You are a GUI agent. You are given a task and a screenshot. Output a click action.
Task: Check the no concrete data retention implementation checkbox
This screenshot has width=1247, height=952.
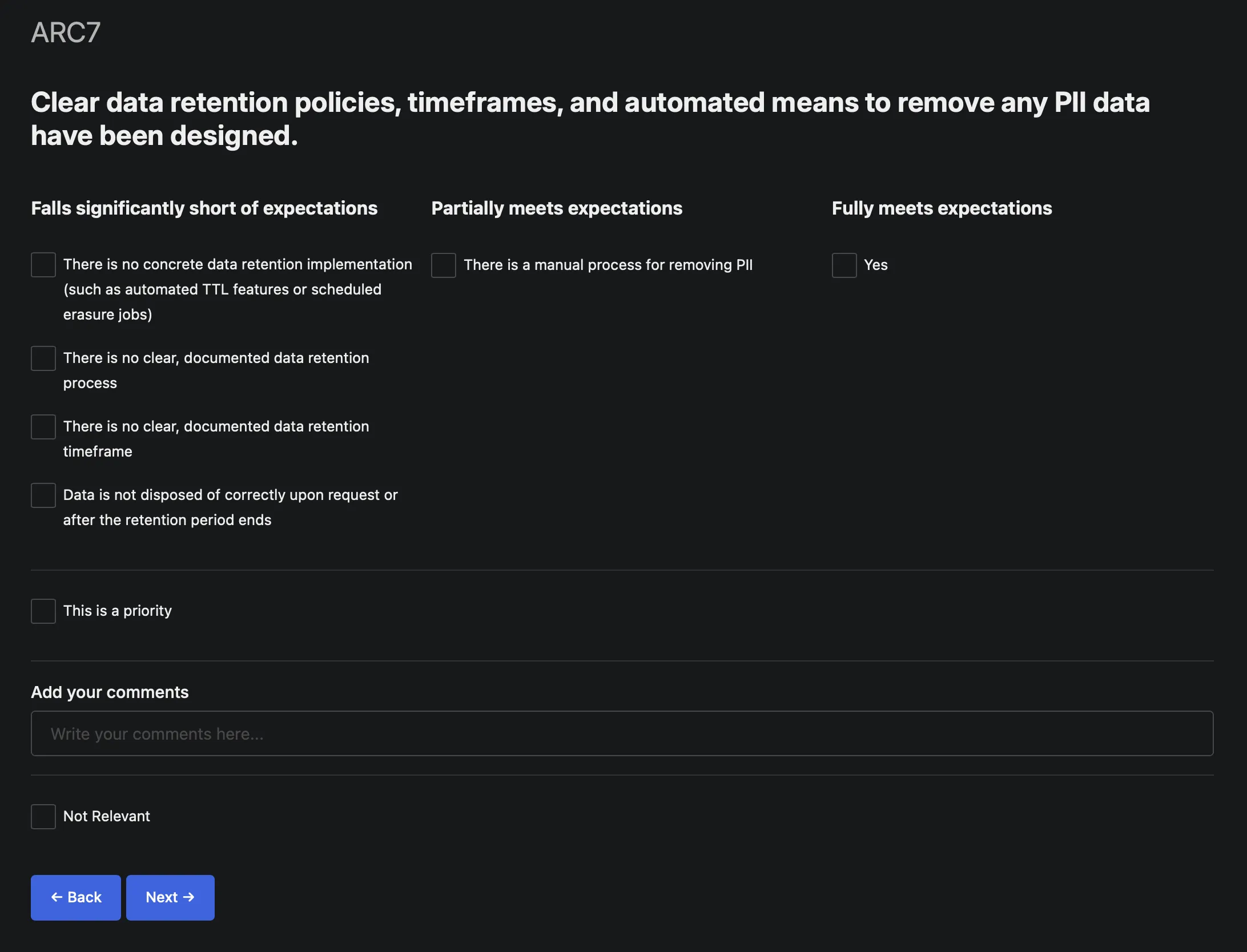pos(43,265)
